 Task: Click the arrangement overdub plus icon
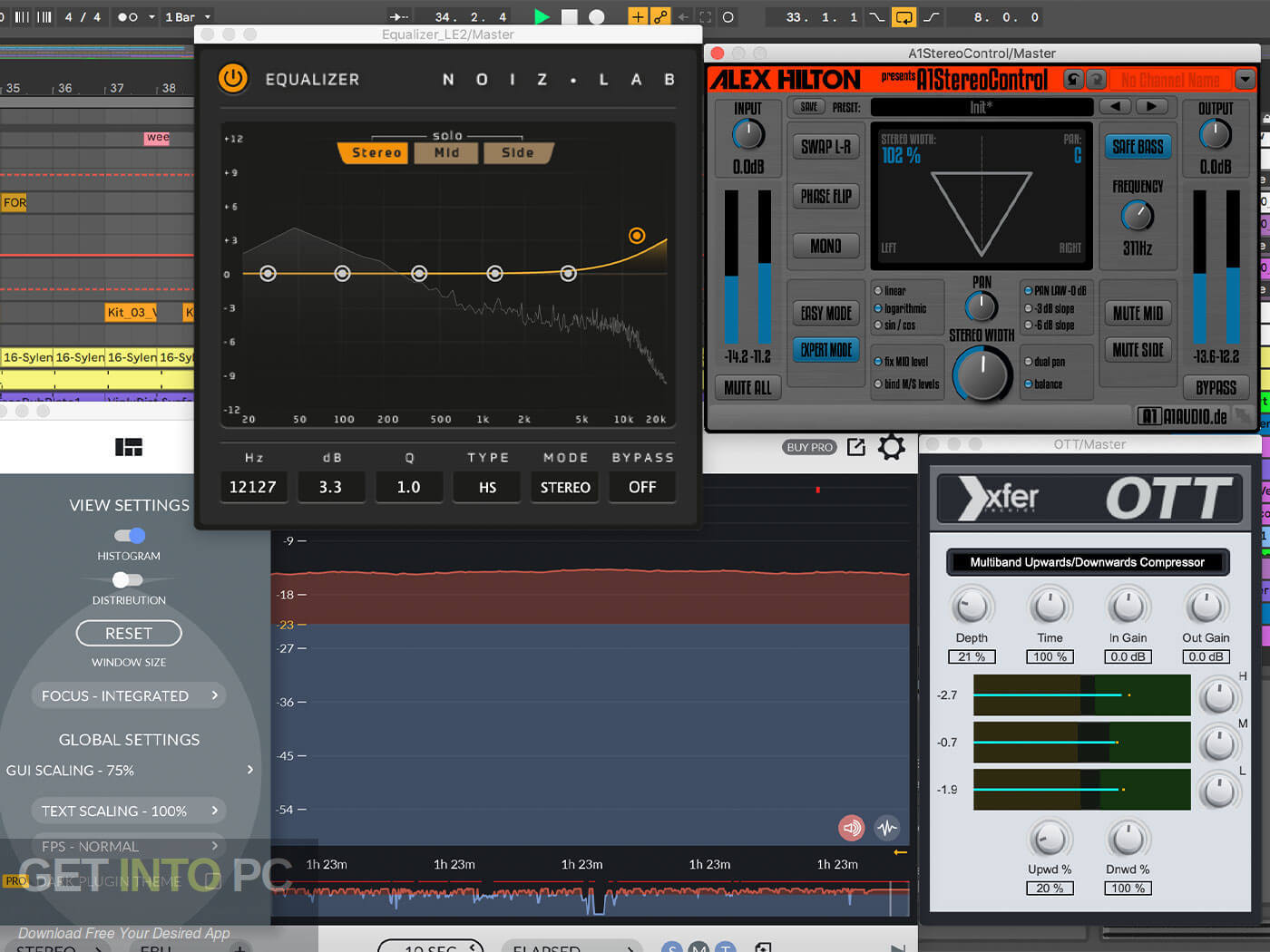pos(638,16)
